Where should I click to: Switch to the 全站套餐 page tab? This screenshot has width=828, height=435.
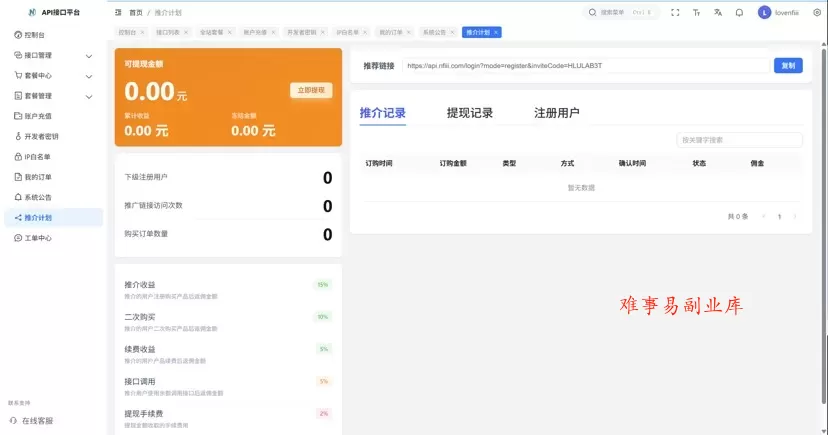[211, 32]
